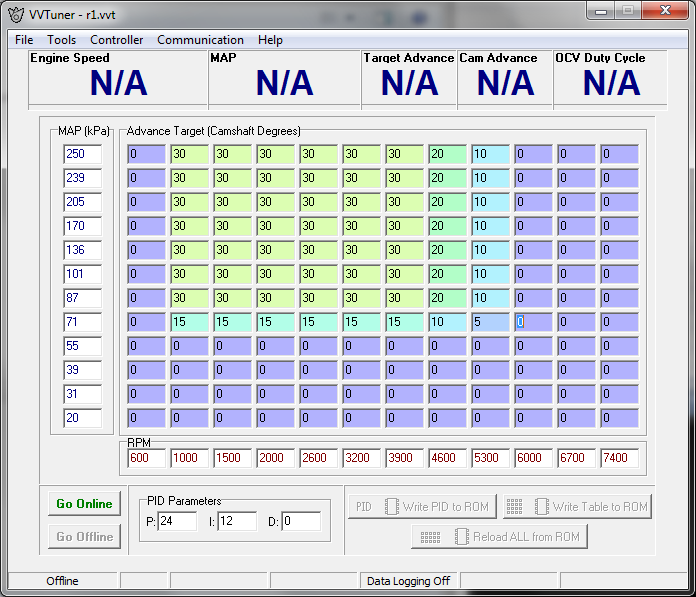Open the Communication menu
This screenshot has height=597, width=696.
(x=200, y=40)
